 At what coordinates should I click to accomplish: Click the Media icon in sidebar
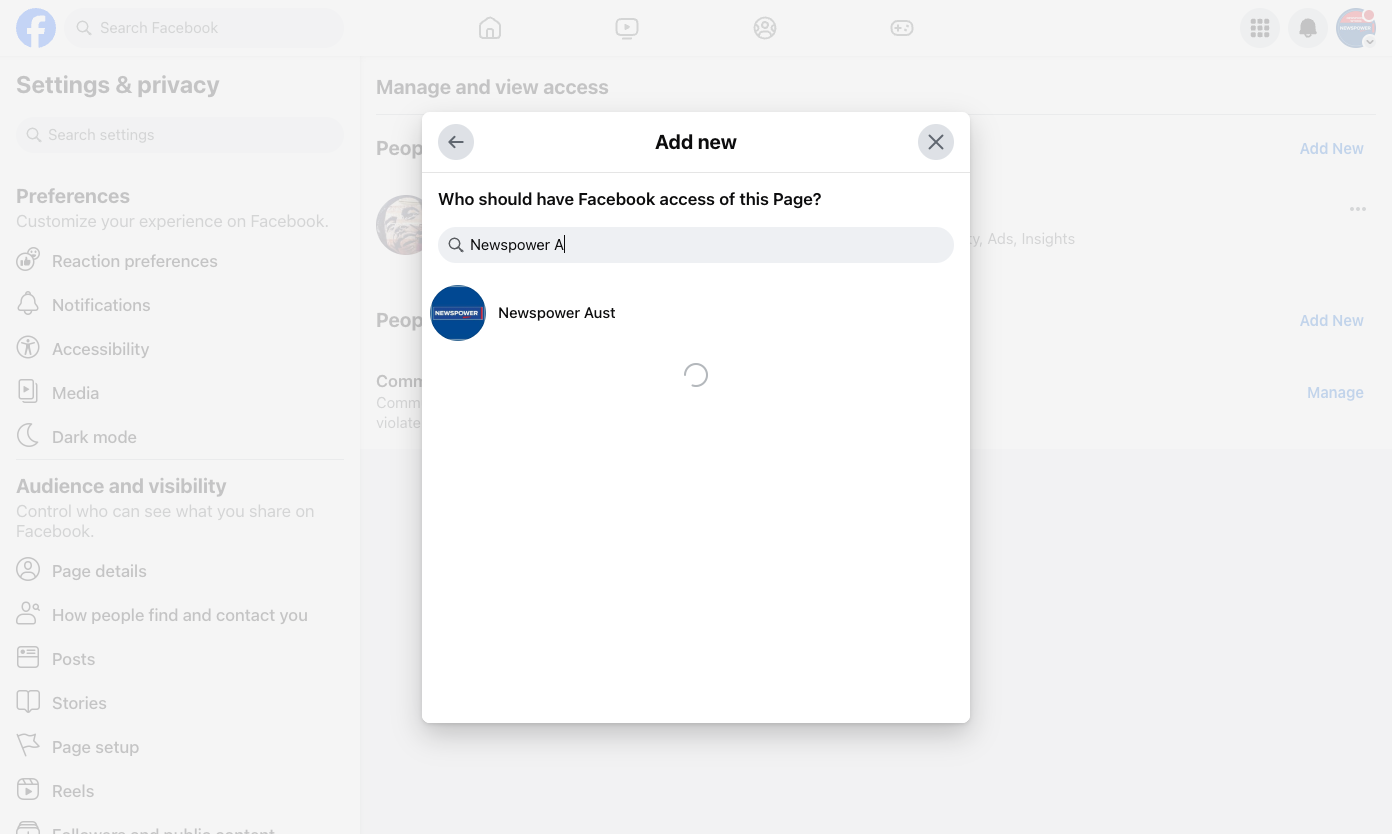pyautogui.click(x=28, y=392)
